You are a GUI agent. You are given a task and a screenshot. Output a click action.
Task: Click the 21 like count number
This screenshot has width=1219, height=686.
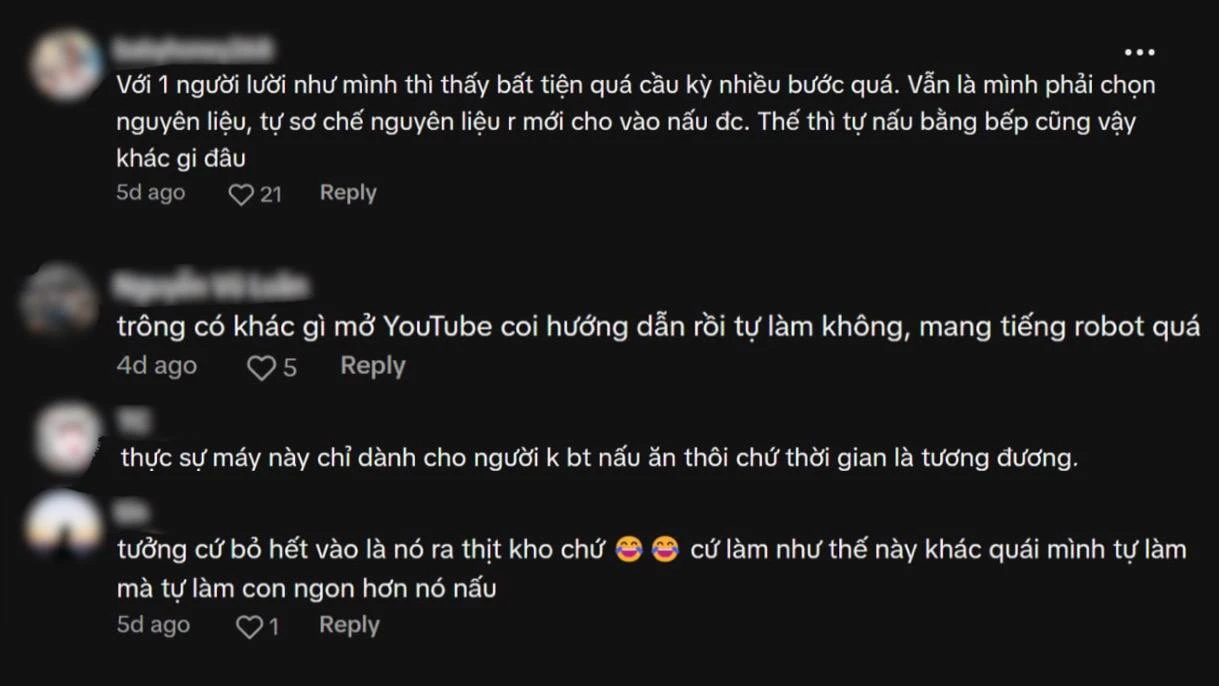click(271, 195)
